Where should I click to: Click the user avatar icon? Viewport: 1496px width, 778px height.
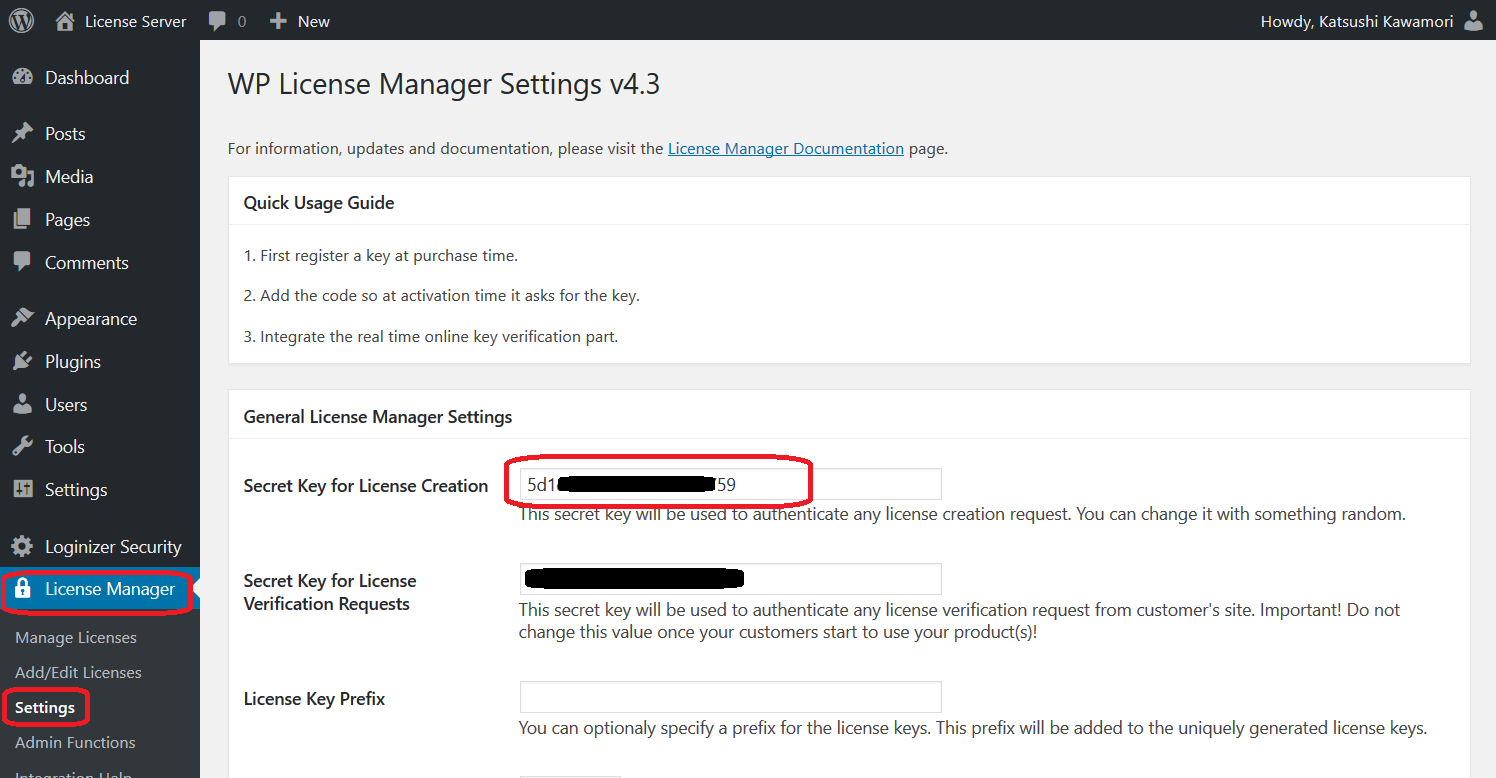[x=1473, y=21]
